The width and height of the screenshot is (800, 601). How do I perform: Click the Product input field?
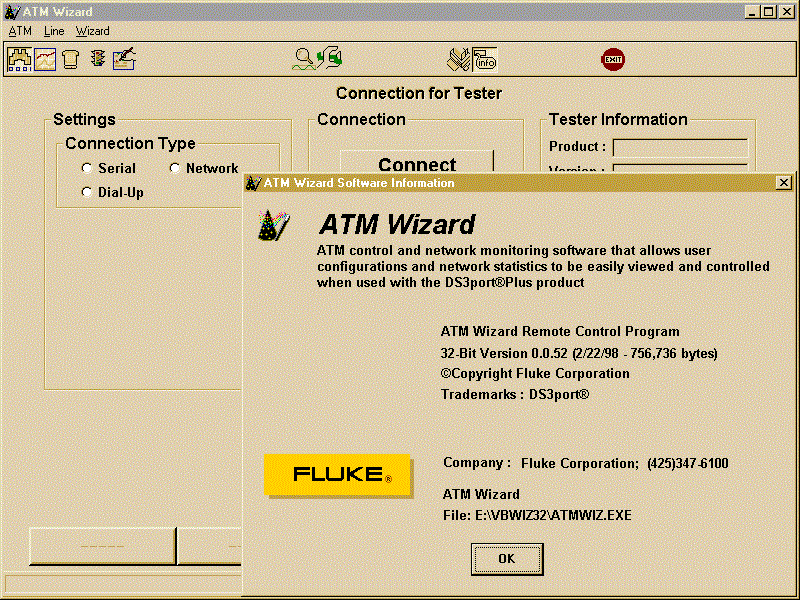pos(680,147)
